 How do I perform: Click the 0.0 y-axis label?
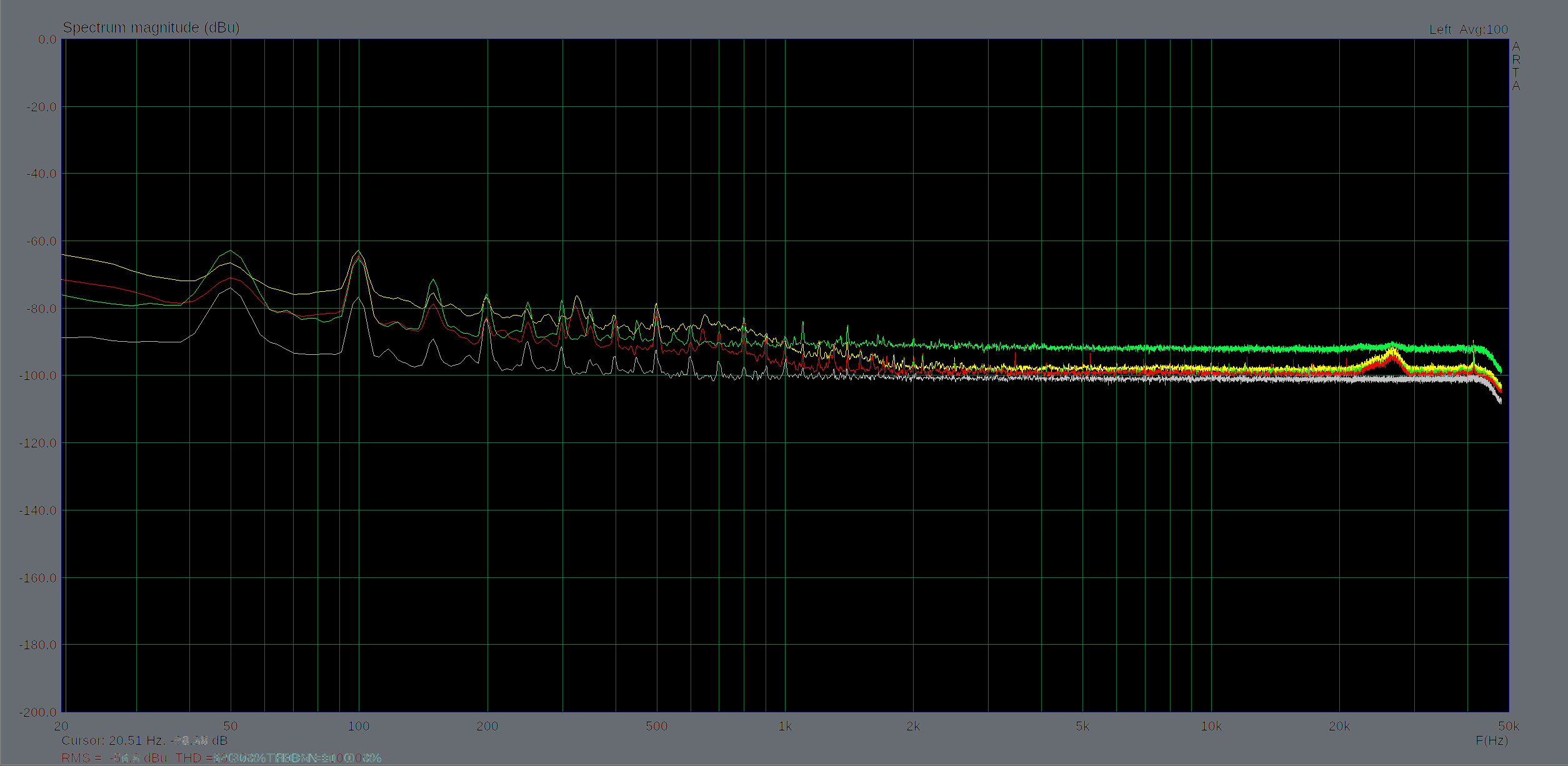point(47,39)
